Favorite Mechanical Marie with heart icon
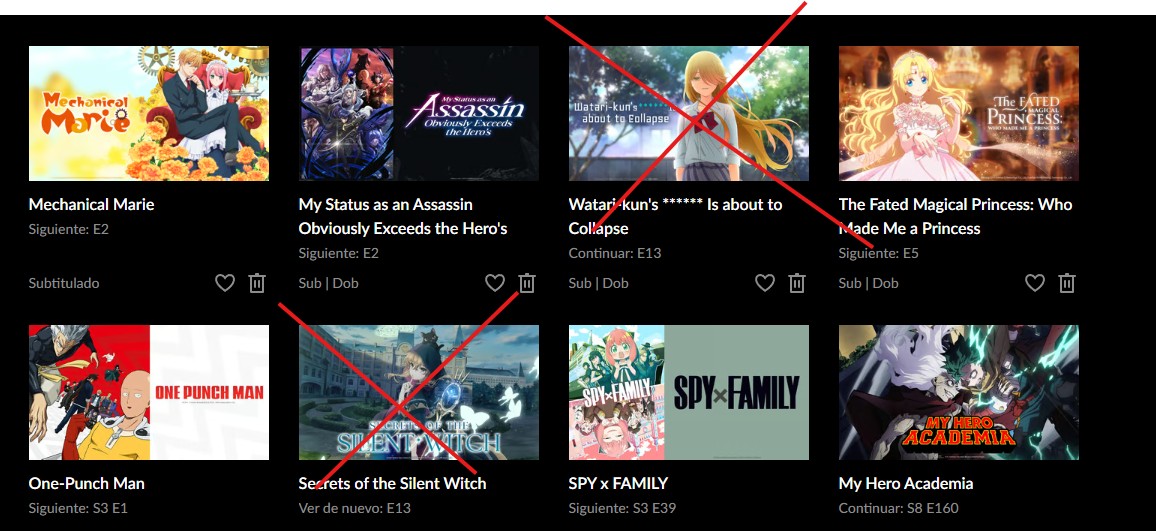The image size is (1156, 531). point(225,282)
